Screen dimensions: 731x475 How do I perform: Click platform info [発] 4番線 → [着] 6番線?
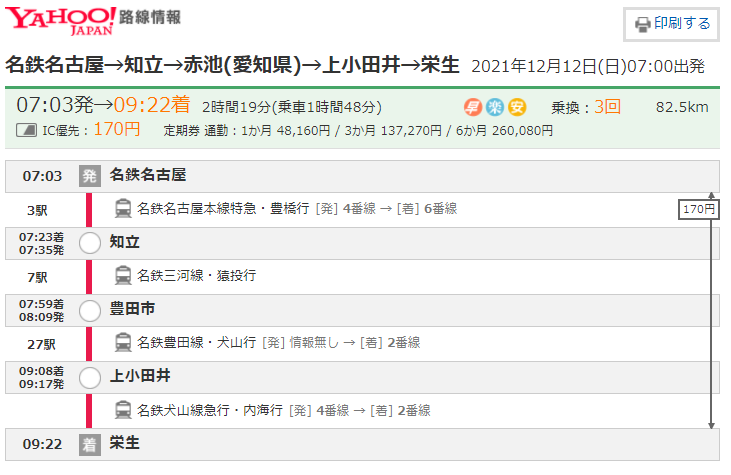coord(386,209)
